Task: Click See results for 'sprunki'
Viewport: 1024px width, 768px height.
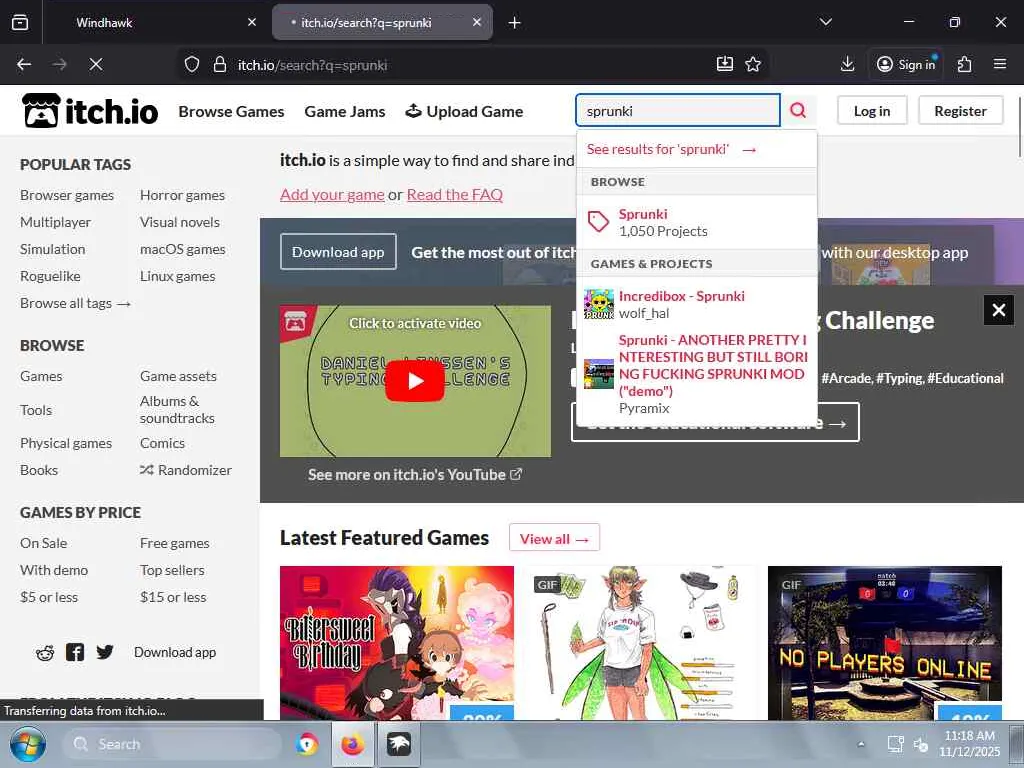Action: pyautogui.click(x=671, y=149)
